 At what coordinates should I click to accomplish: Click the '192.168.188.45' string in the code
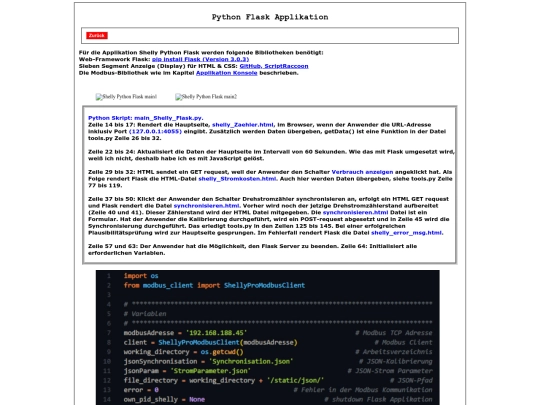(x=216, y=333)
